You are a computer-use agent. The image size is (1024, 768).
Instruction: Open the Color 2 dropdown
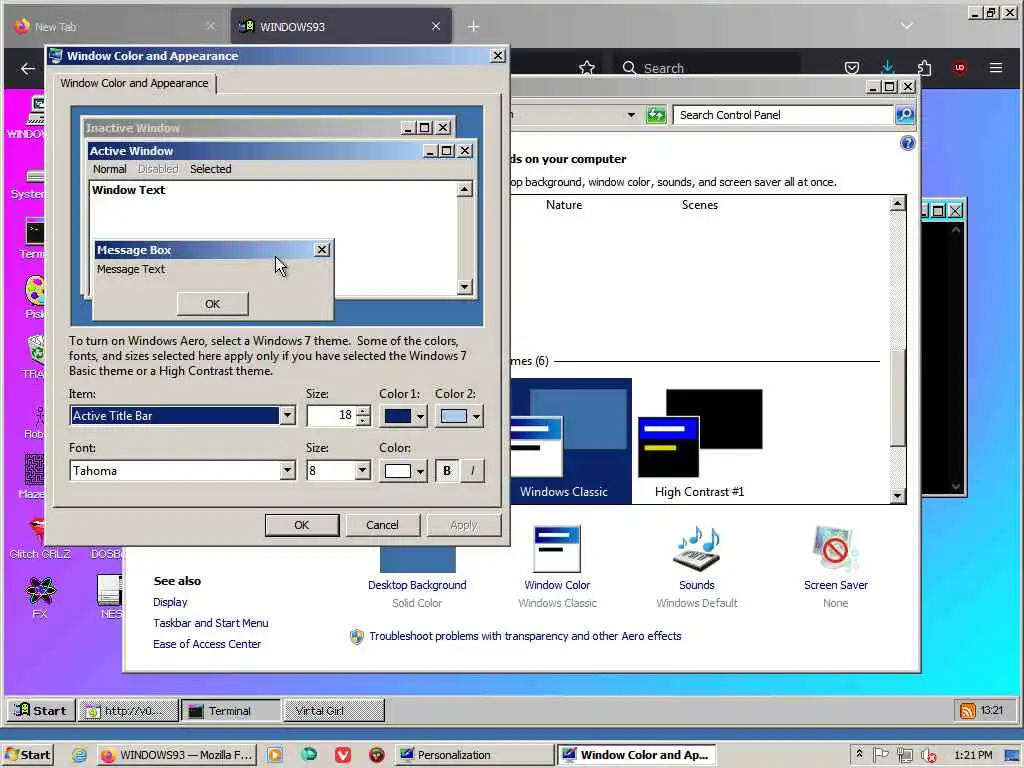click(459, 416)
